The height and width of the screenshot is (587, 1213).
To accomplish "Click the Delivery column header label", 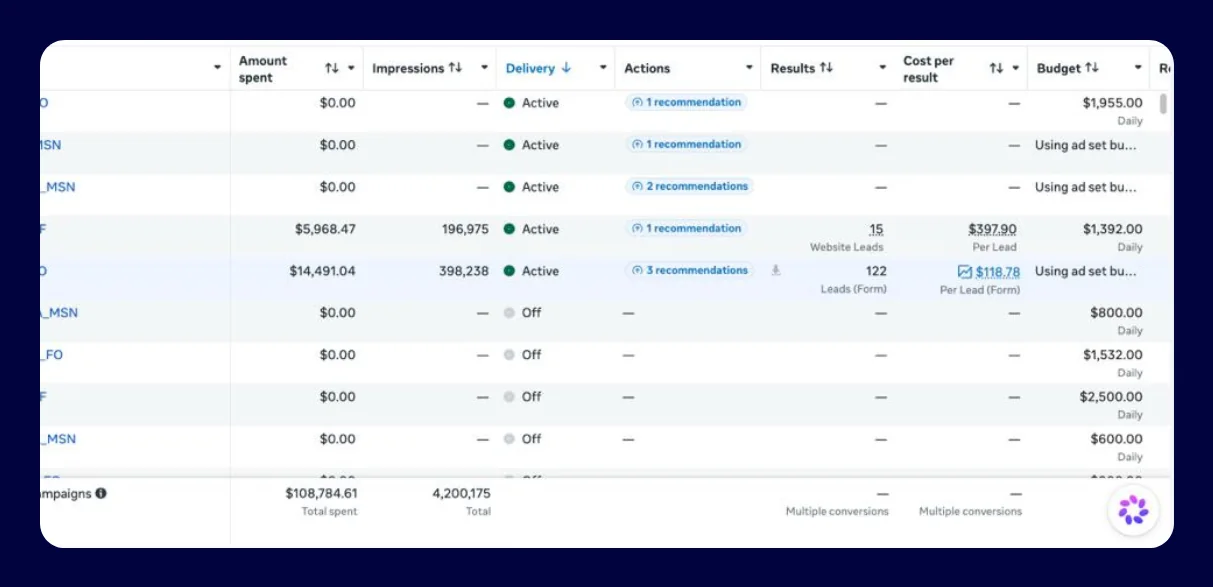I will [530, 68].
